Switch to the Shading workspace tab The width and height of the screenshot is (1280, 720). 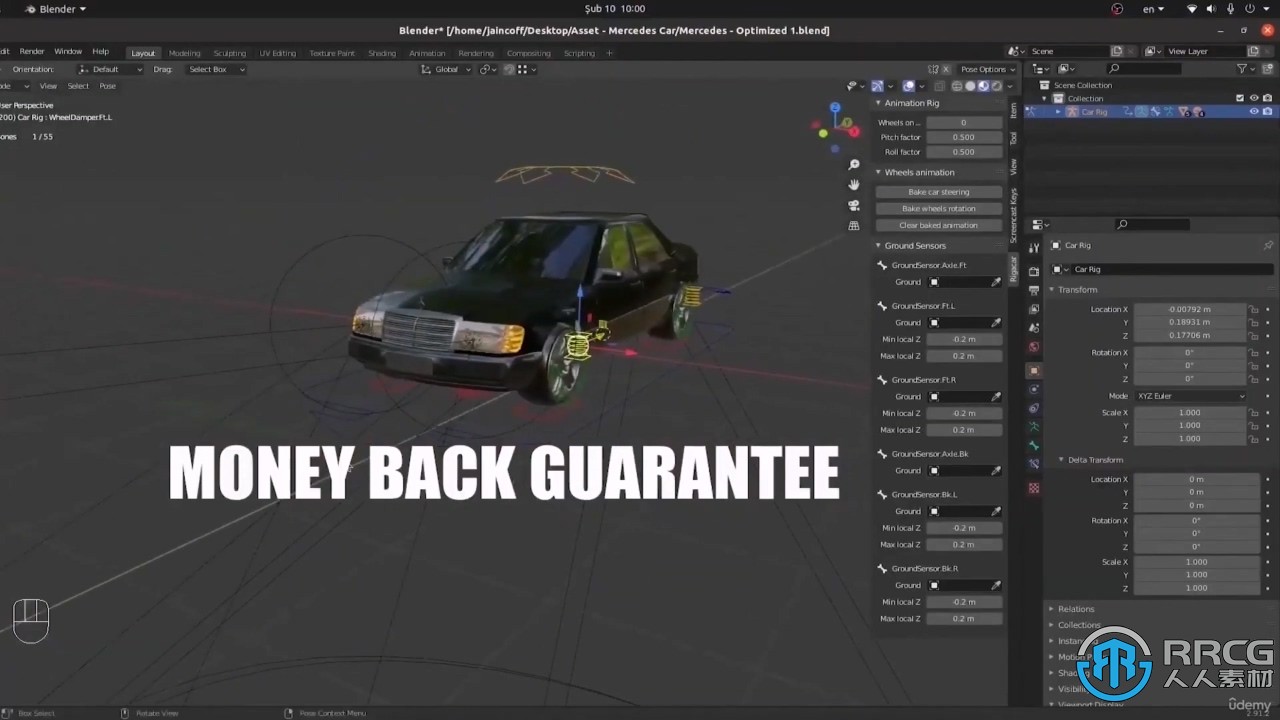point(382,53)
